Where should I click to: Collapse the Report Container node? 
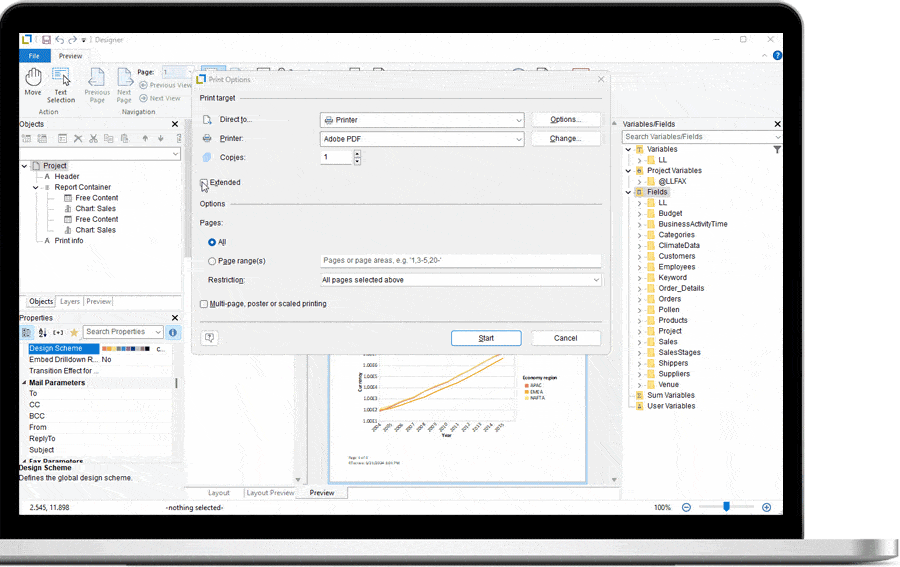click(x=36, y=188)
